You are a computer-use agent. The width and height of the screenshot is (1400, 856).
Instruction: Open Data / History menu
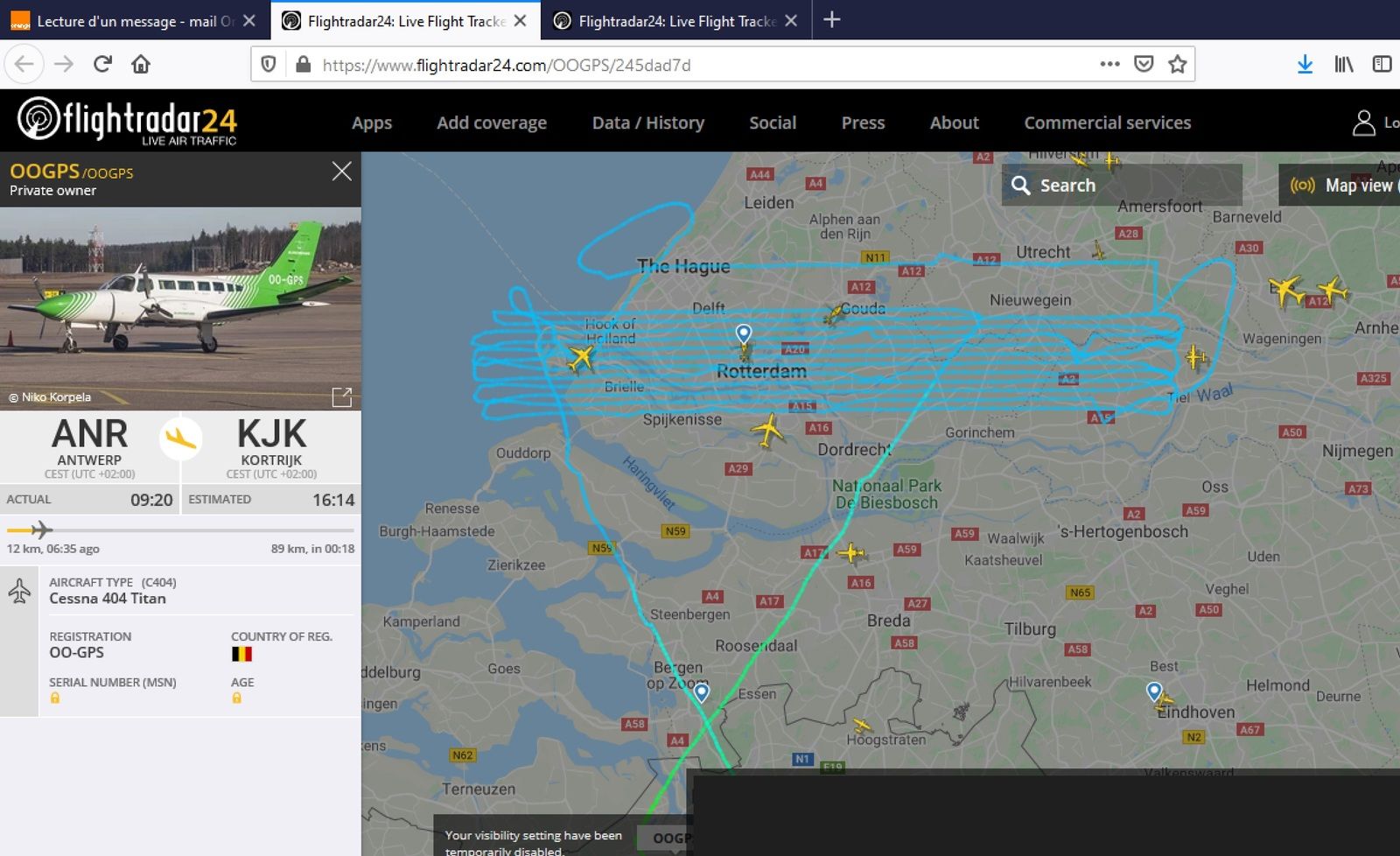[x=648, y=123]
